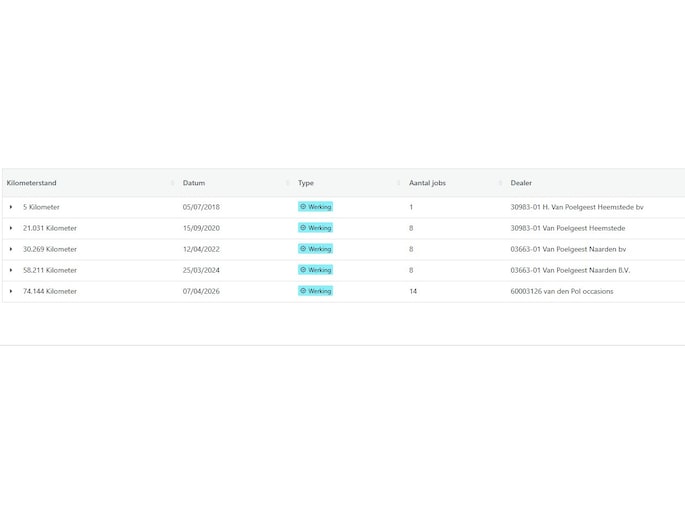Click the Kilometerstand column header label

(32, 183)
